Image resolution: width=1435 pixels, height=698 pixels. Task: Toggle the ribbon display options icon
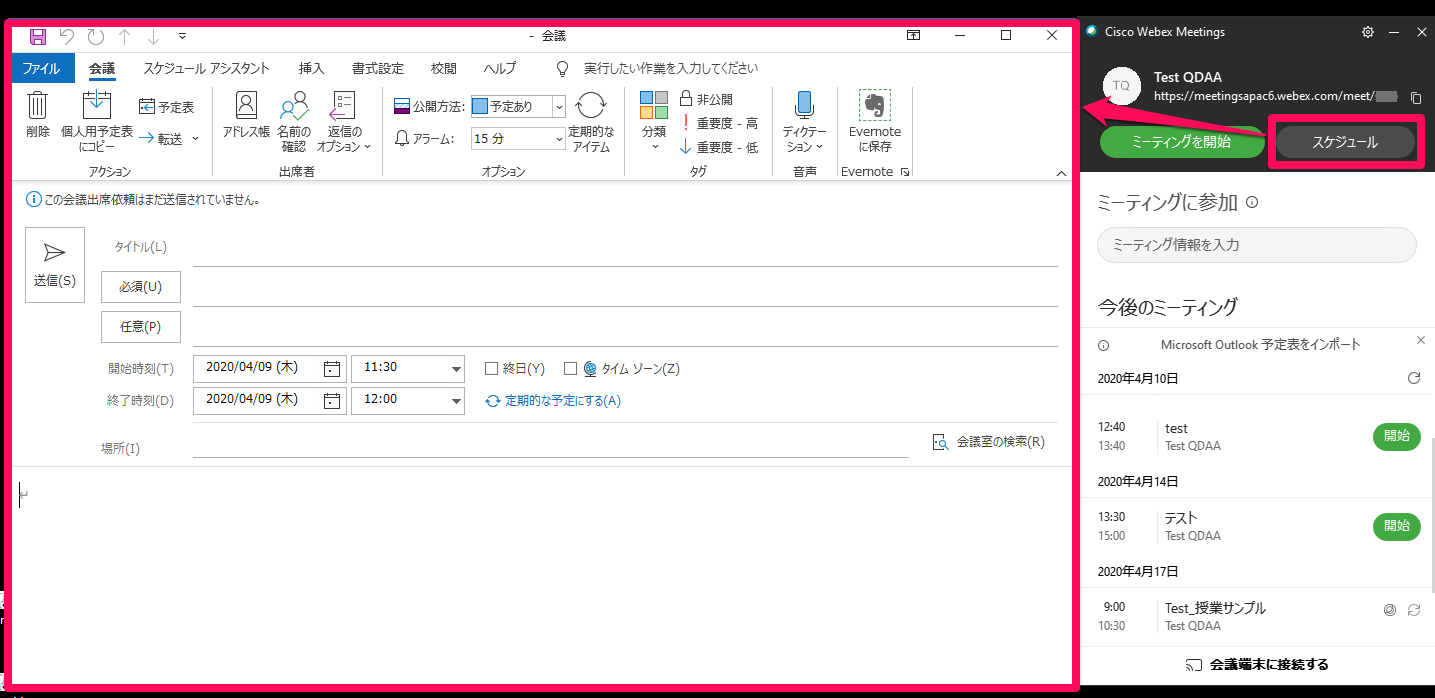click(x=913, y=35)
